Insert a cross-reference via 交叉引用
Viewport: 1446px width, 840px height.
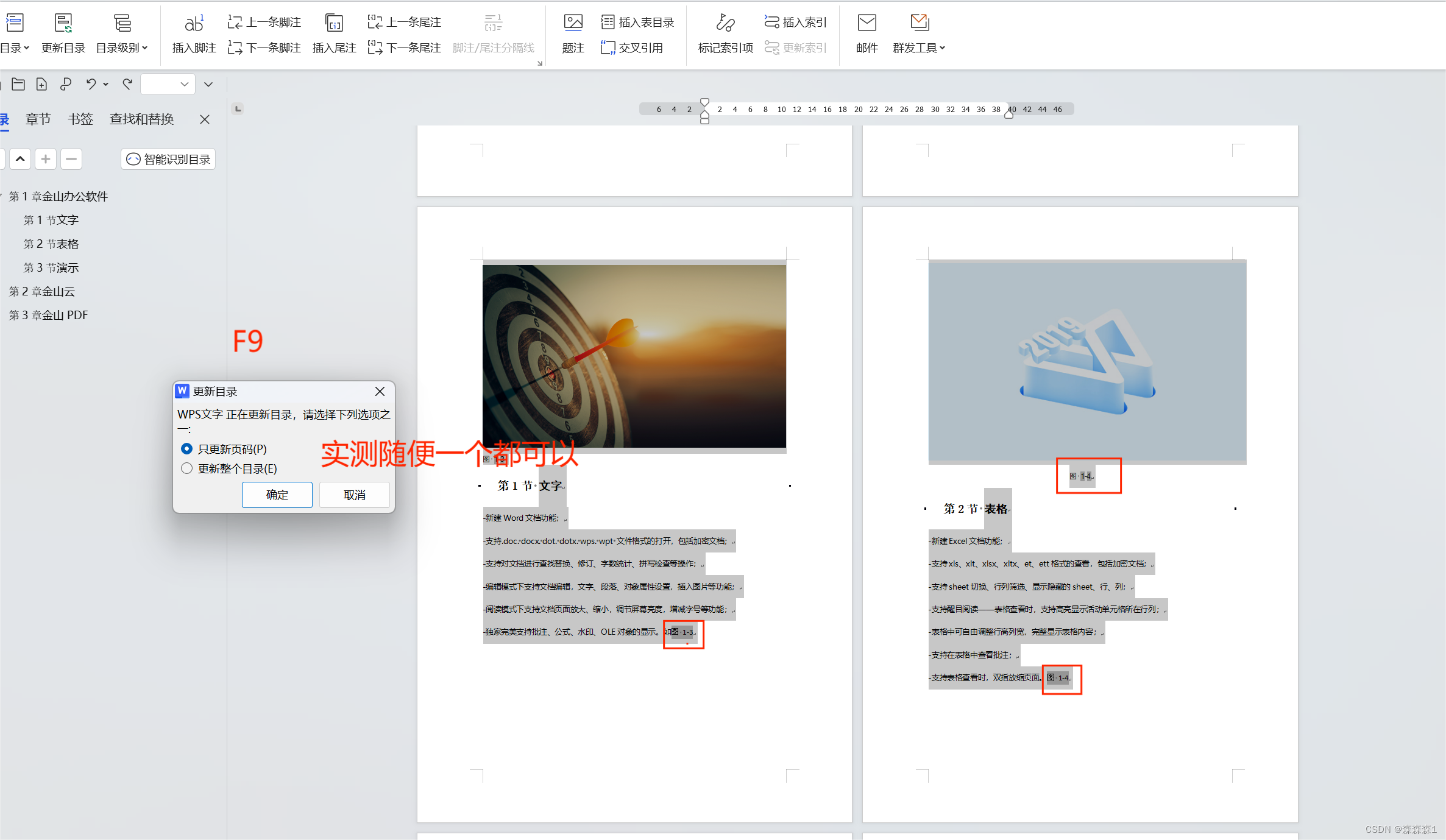632,48
